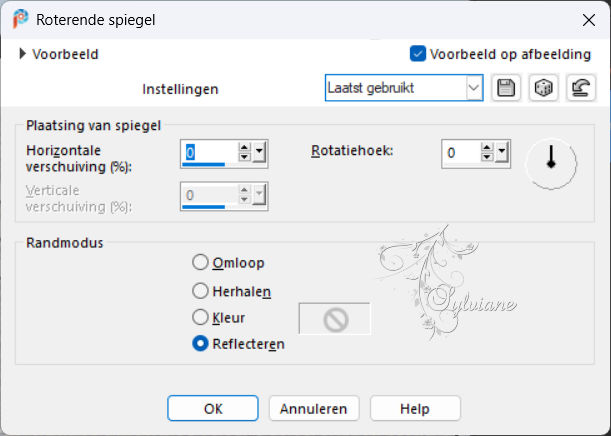Click the PaintShop Pro logo icon

coord(20,19)
